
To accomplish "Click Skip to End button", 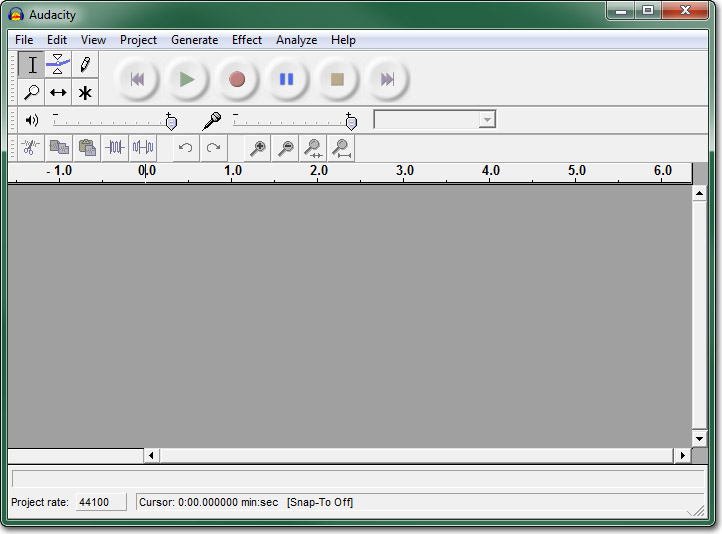I will pos(387,79).
